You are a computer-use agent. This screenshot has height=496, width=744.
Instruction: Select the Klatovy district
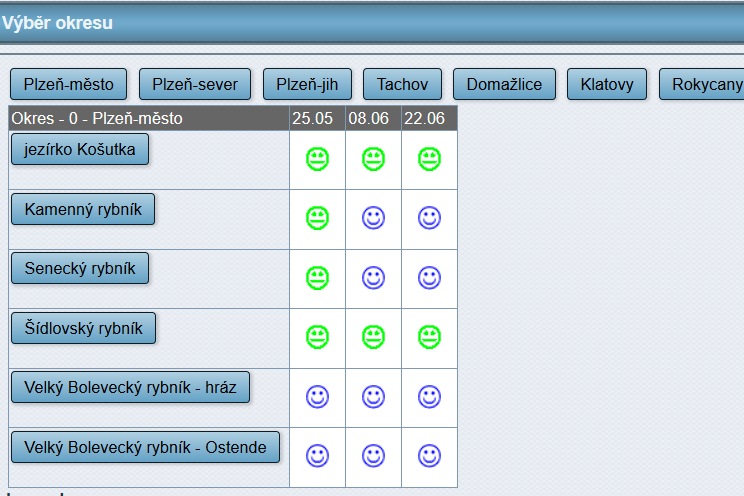pos(607,85)
